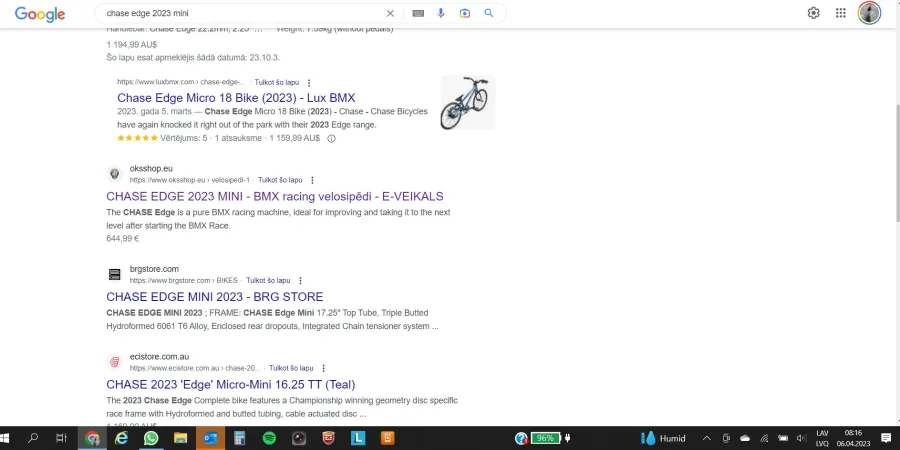The width and height of the screenshot is (900, 450).
Task: Click the oksshop.eu site favicon
Action: [x=115, y=174]
